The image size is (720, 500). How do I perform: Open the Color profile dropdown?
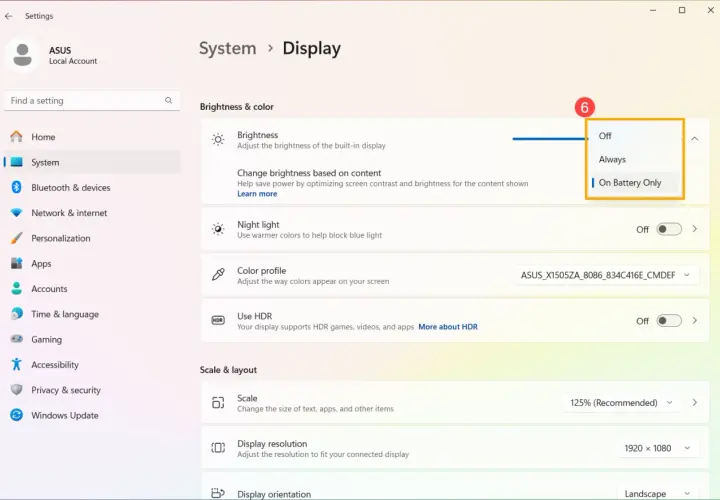pyautogui.click(x=606, y=275)
